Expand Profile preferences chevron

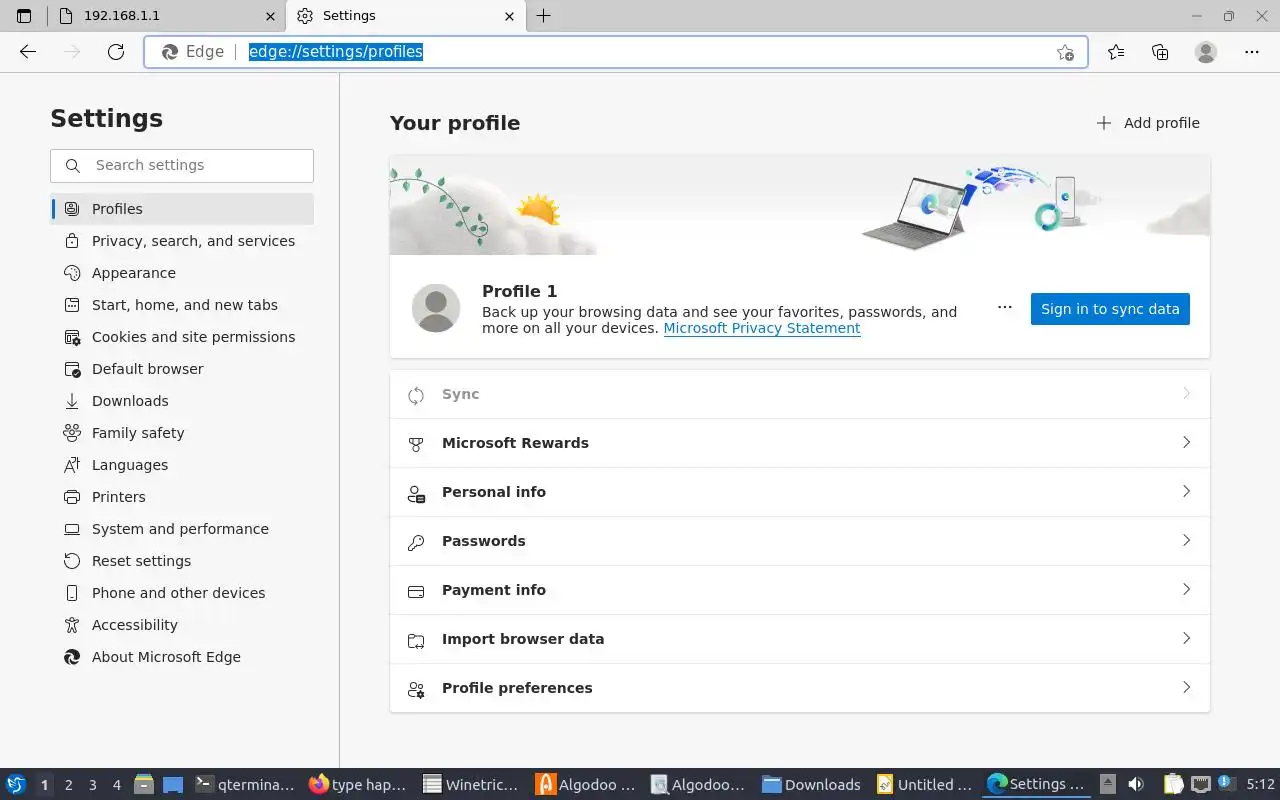1187,687
